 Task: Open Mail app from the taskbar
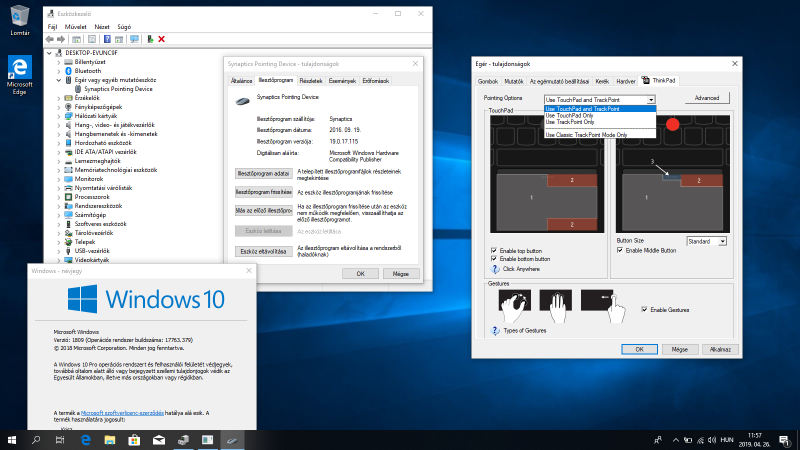159,440
